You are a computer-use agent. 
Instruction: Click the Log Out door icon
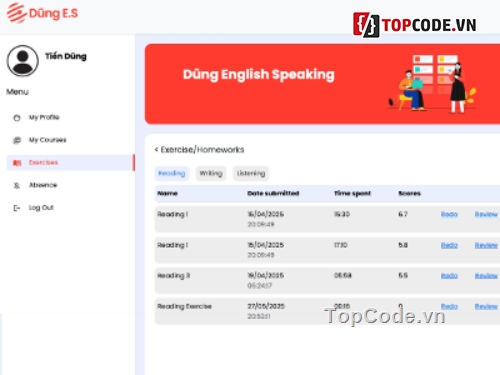(x=17, y=208)
